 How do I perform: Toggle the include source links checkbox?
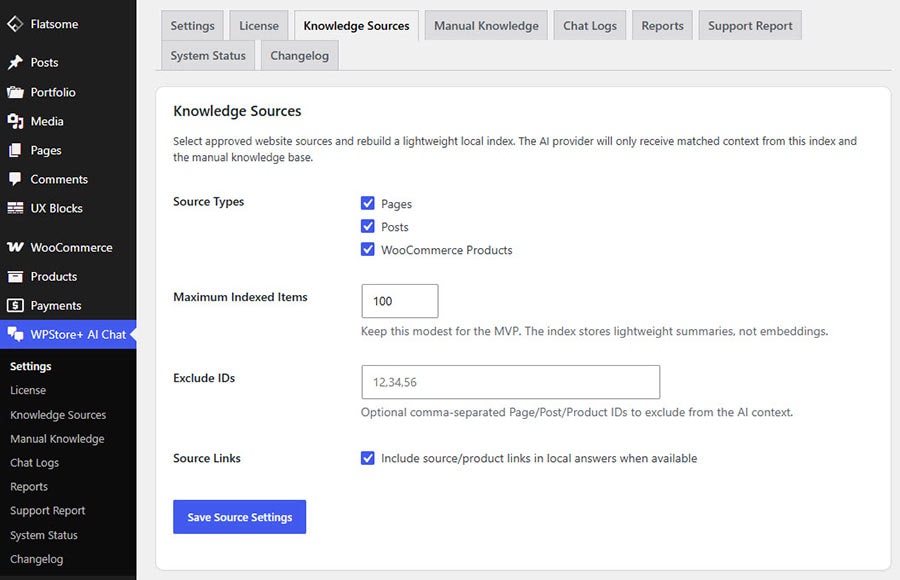[x=367, y=458]
